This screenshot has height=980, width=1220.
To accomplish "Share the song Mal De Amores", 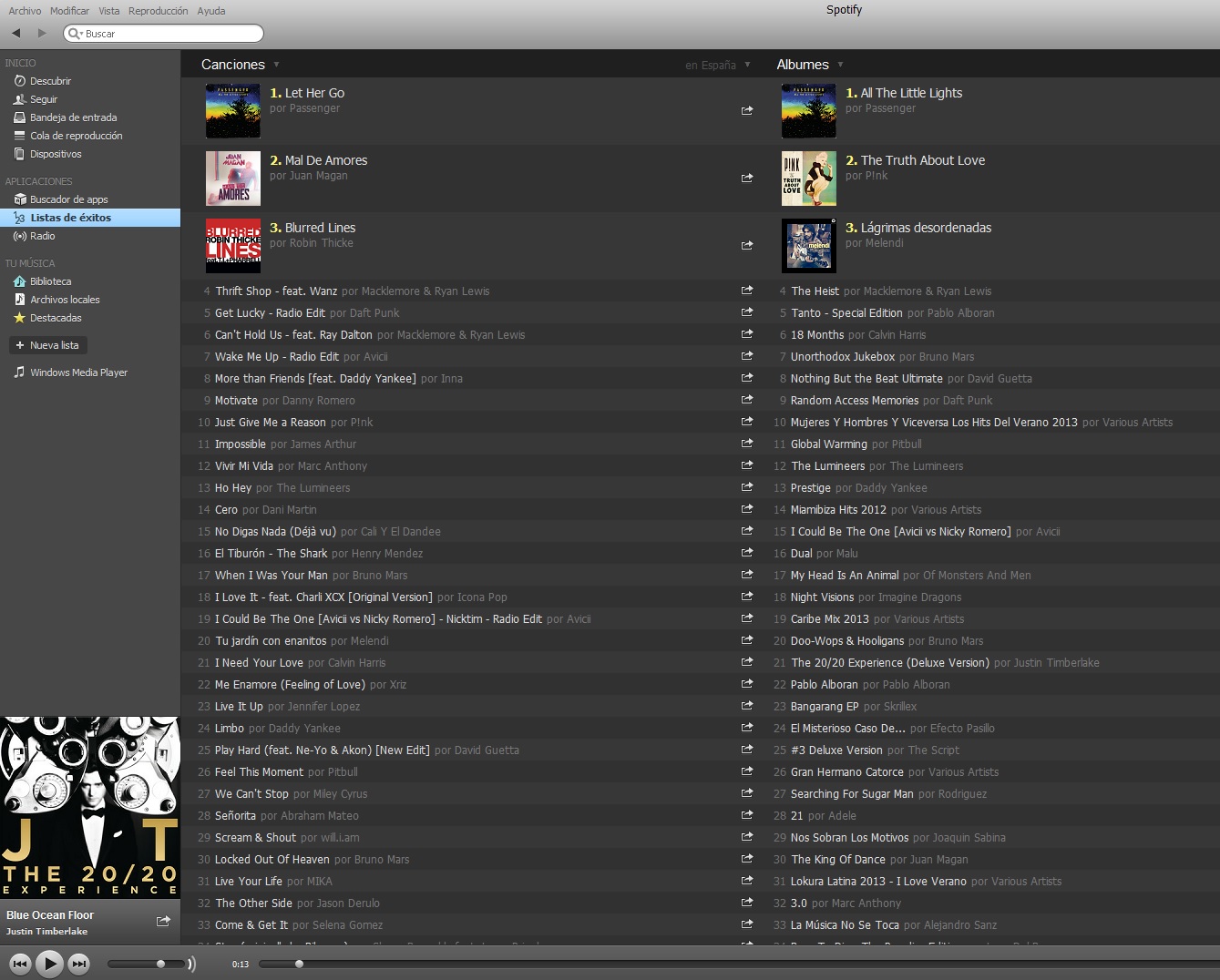I will tap(747, 178).
